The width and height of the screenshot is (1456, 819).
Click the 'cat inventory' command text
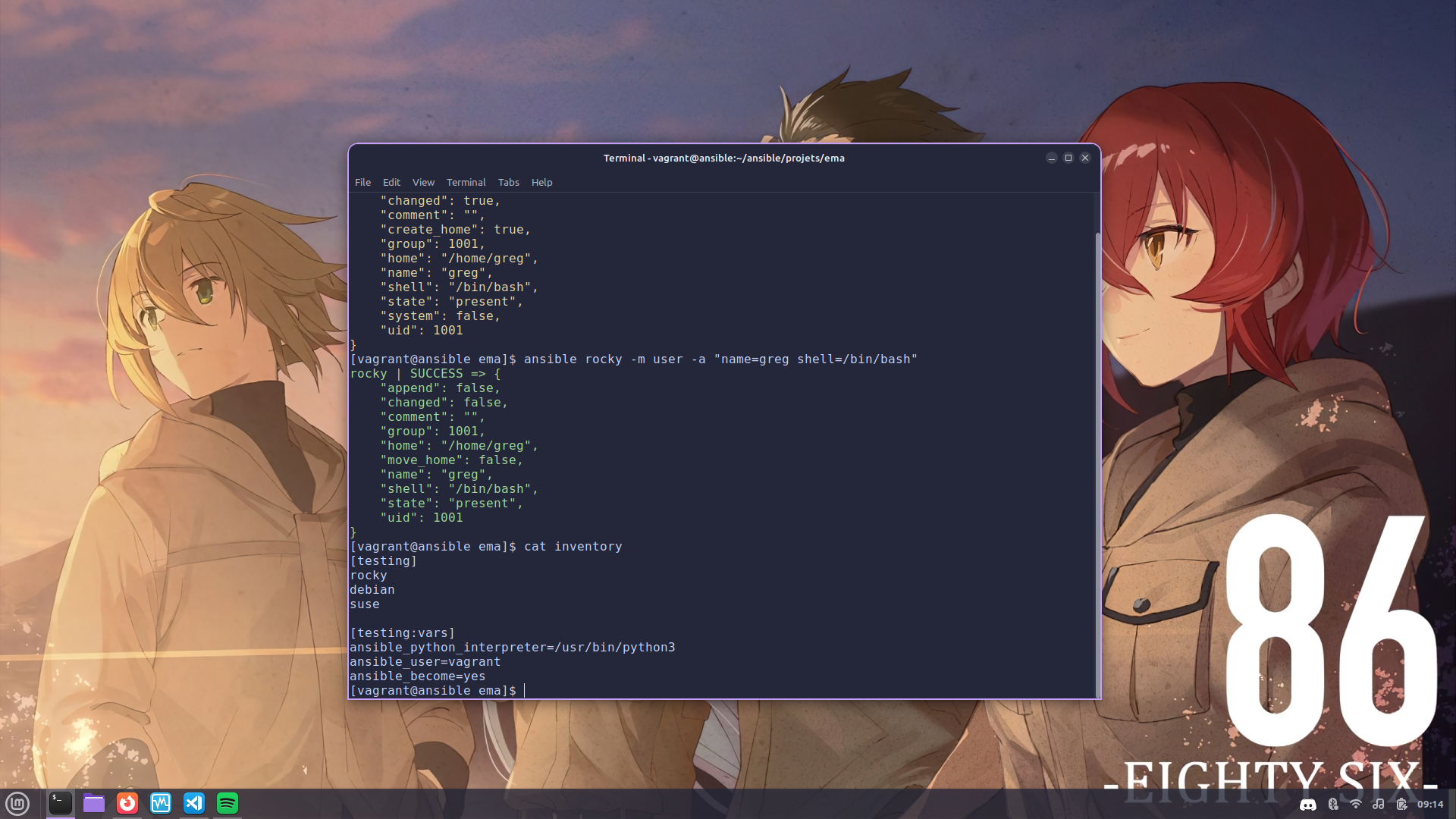click(x=573, y=546)
